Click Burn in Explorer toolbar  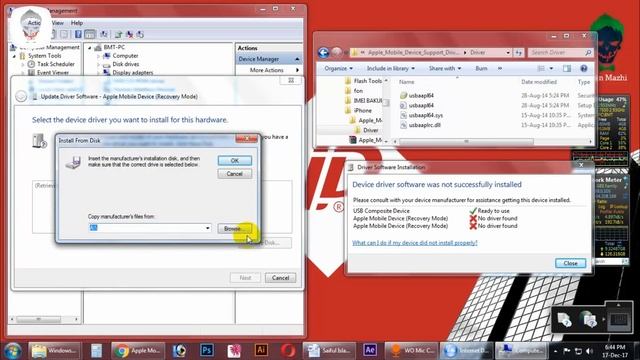(481, 69)
